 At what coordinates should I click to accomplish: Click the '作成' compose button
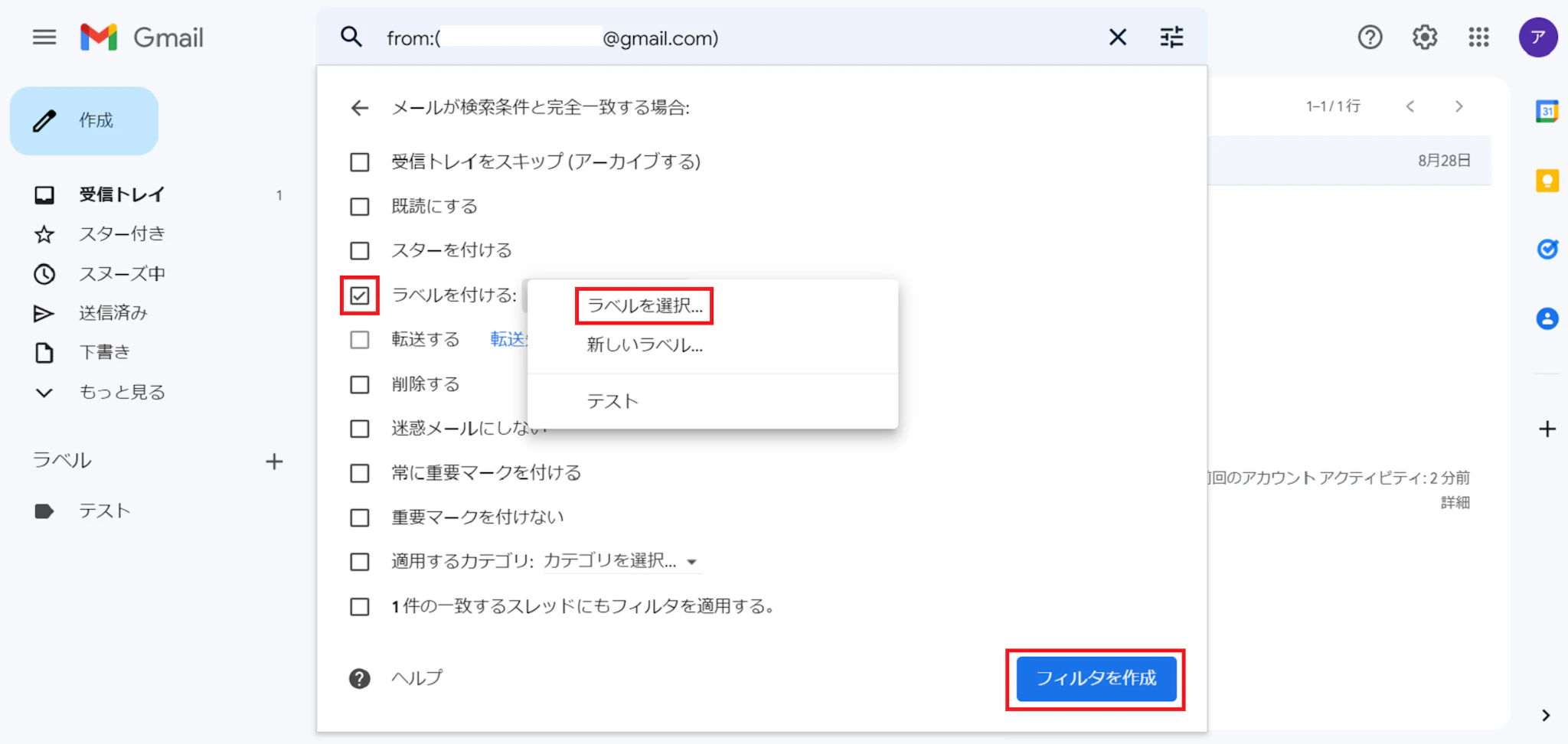coord(84,121)
